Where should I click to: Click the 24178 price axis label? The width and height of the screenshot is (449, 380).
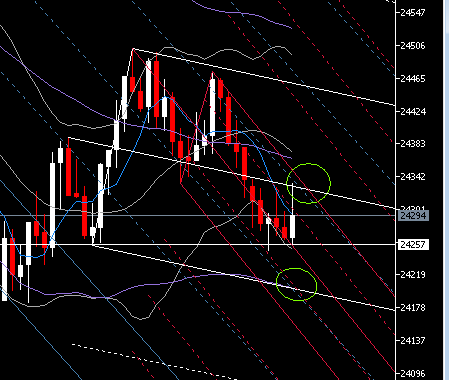coord(413,308)
